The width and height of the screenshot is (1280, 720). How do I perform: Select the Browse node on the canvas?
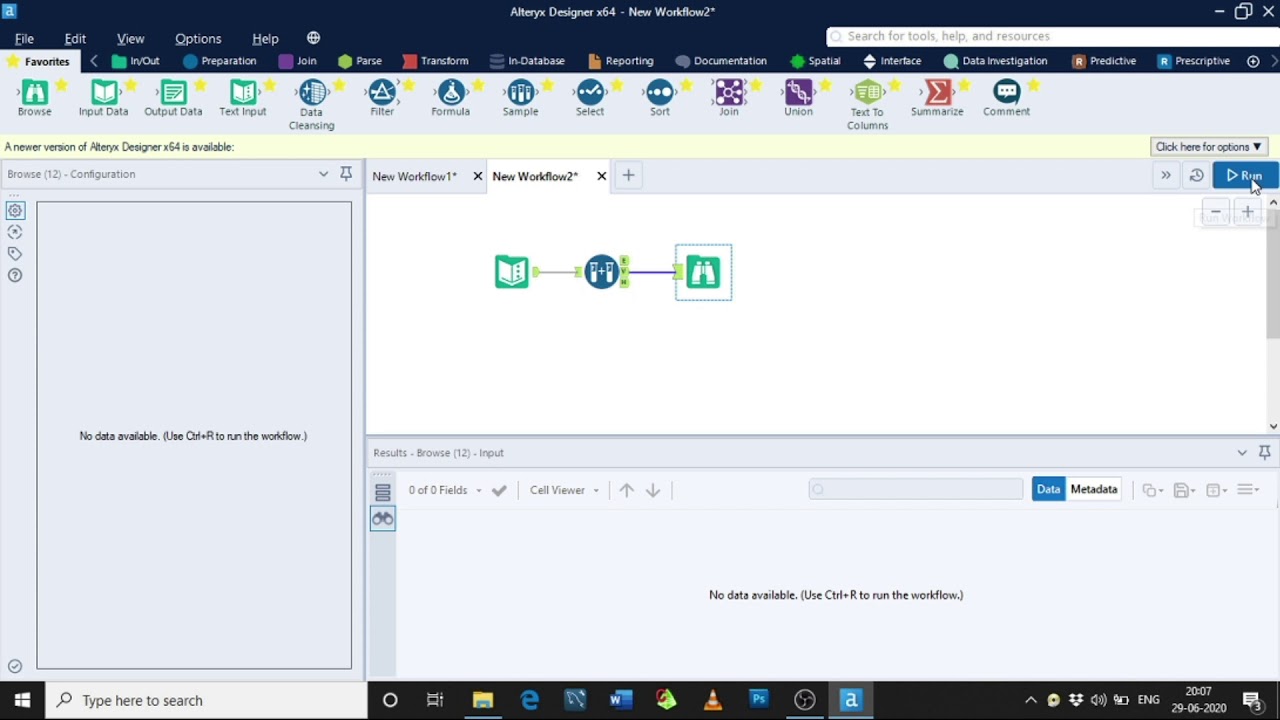click(x=703, y=272)
